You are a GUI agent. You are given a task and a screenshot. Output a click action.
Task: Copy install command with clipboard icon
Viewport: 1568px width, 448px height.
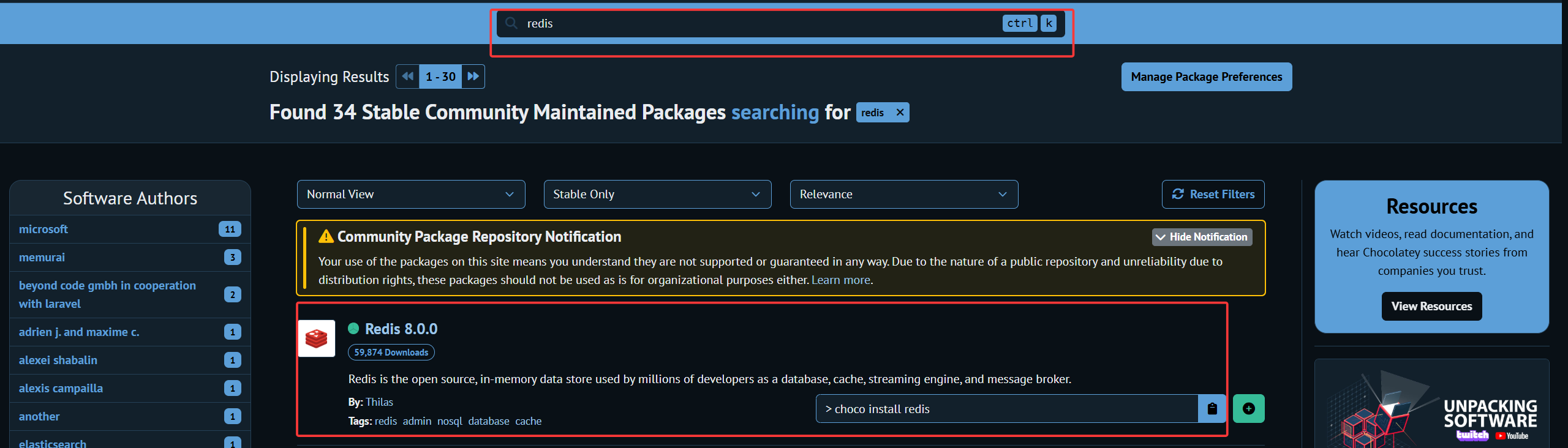[1212, 409]
